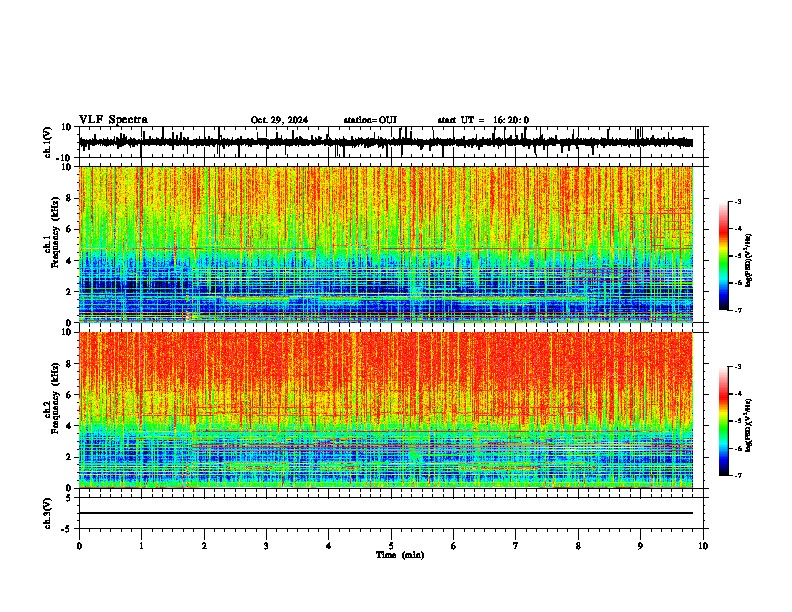Click the "-7" label on ch.2 color scale
Image resolution: width=792 pixels, height=612 pixels.
(738, 475)
